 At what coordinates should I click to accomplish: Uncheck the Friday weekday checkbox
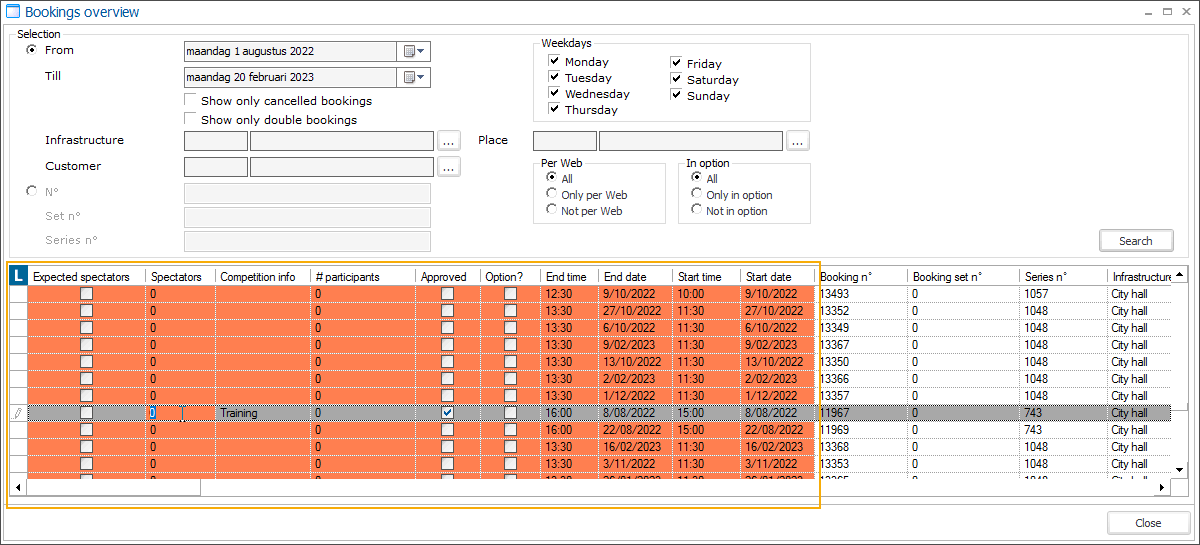(676, 64)
